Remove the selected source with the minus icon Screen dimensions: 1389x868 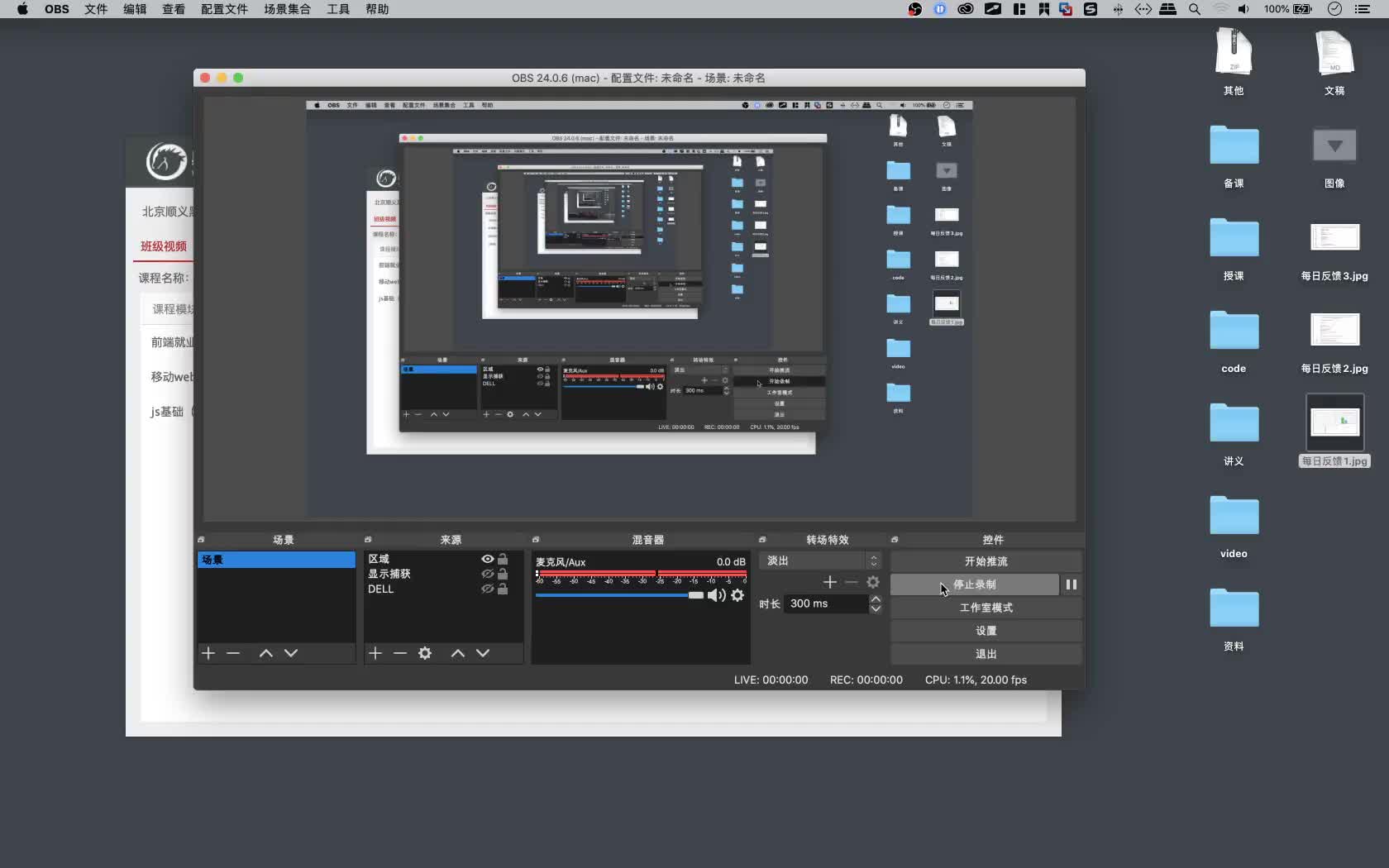400,653
